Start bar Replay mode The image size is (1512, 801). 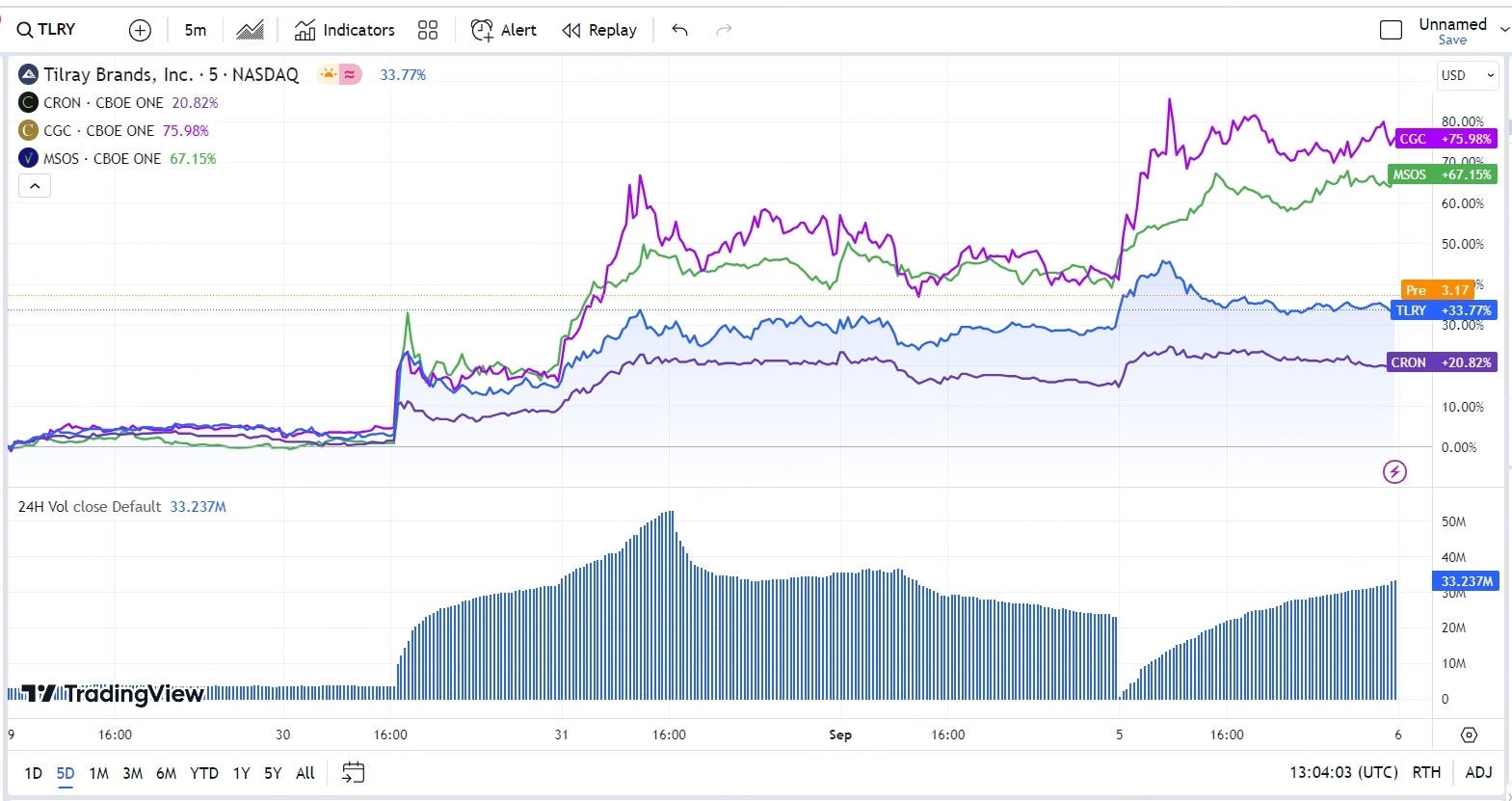pyautogui.click(x=599, y=30)
